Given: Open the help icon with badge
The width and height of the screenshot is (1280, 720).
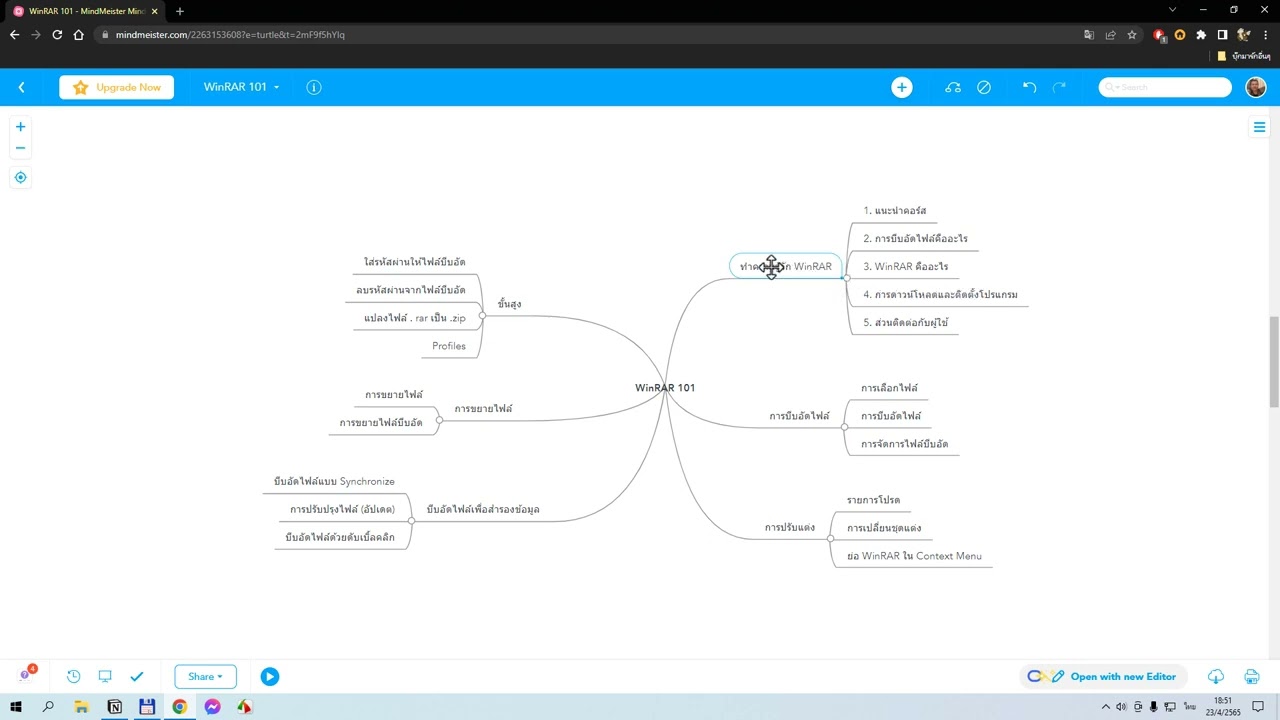Looking at the screenshot, I should click(27, 674).
